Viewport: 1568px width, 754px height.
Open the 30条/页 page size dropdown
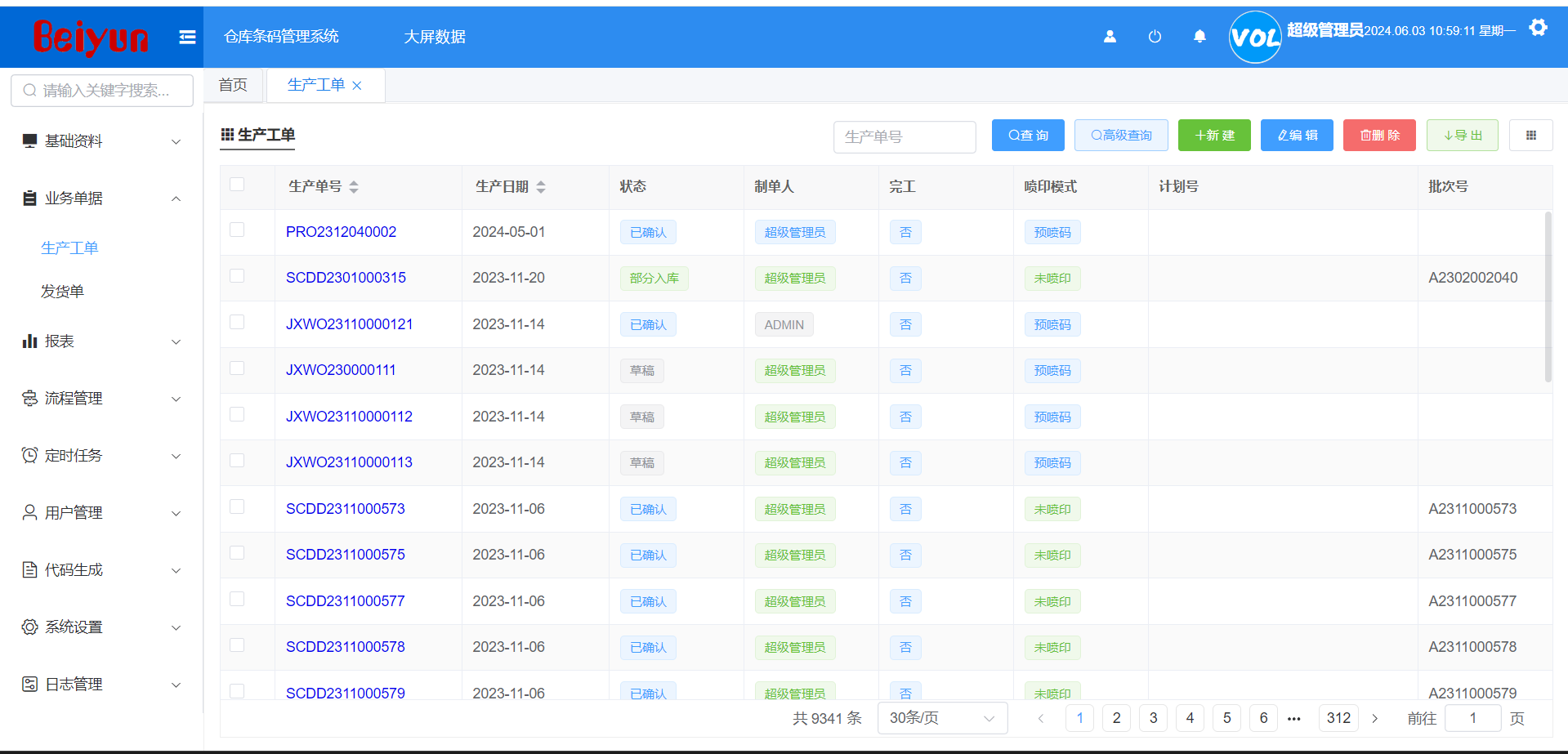pos(942,719)
